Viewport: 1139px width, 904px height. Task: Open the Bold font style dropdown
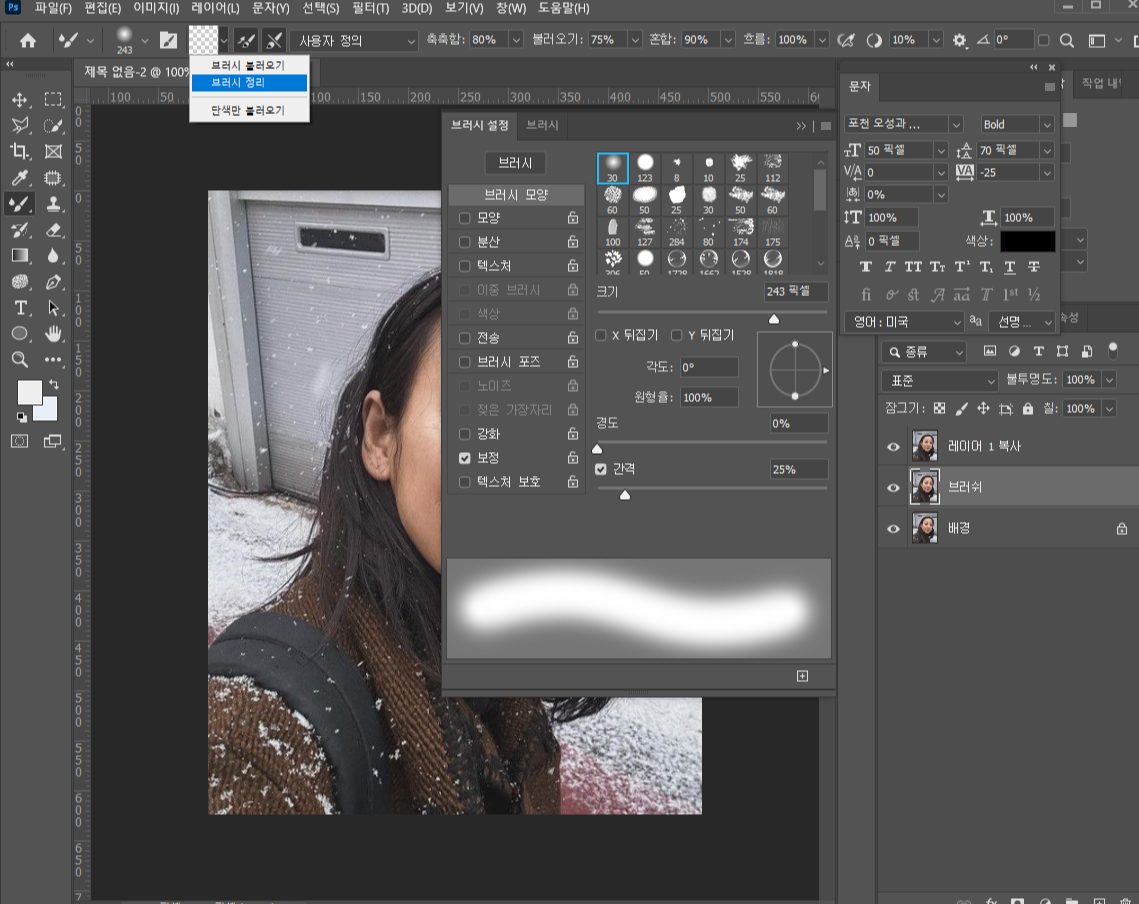(x=1016, y=124)
